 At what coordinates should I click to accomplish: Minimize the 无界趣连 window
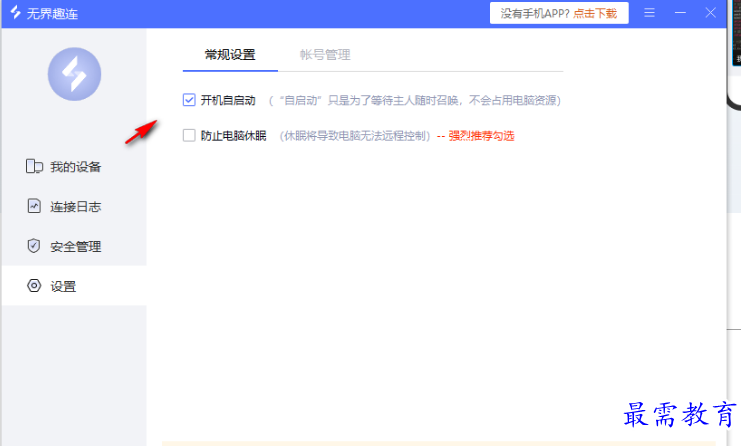click(x=680, y=13)
